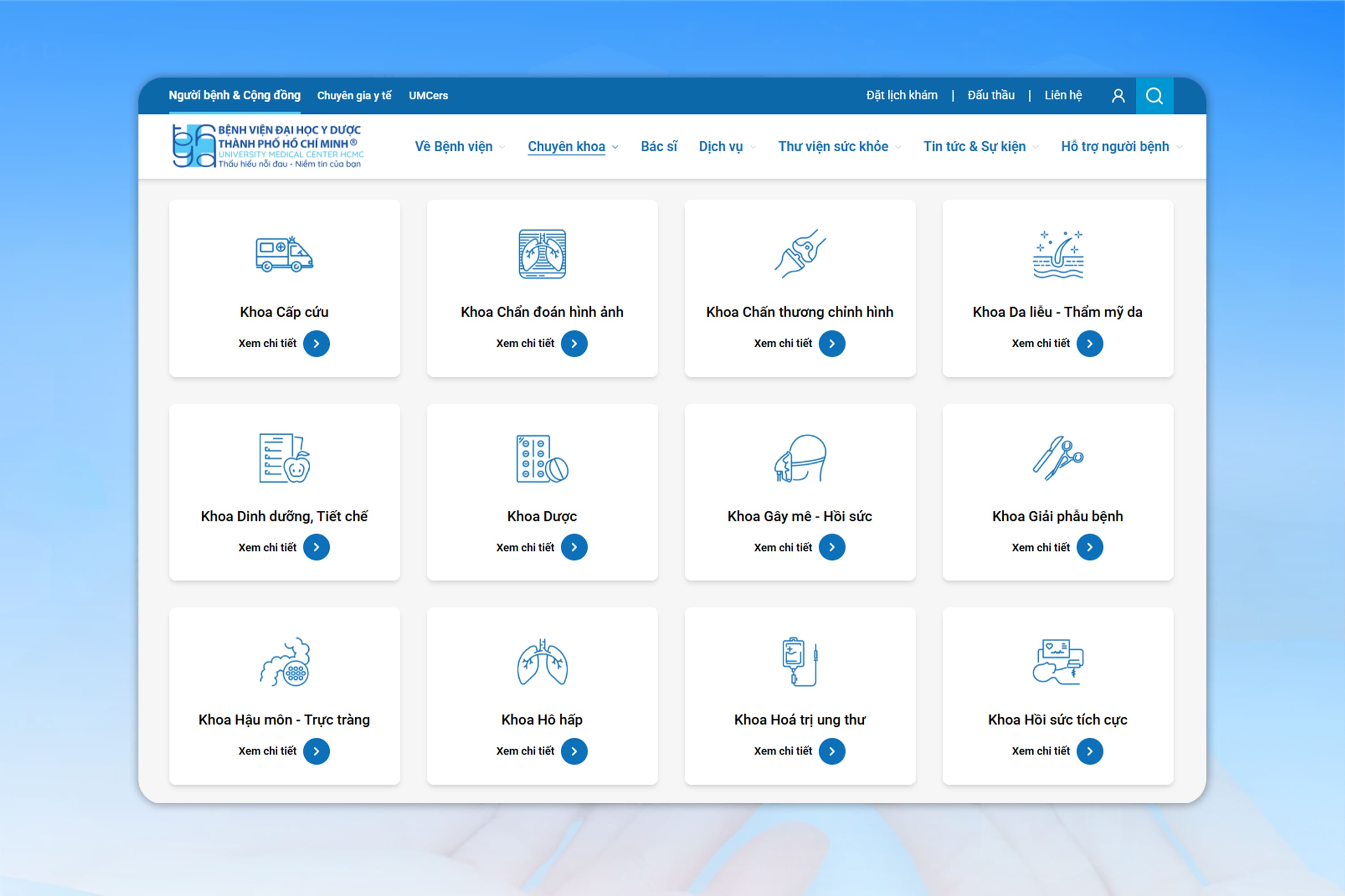Open the Về Bệnh viện menu
The image size is (1345, 896).
tap(453, 146)
